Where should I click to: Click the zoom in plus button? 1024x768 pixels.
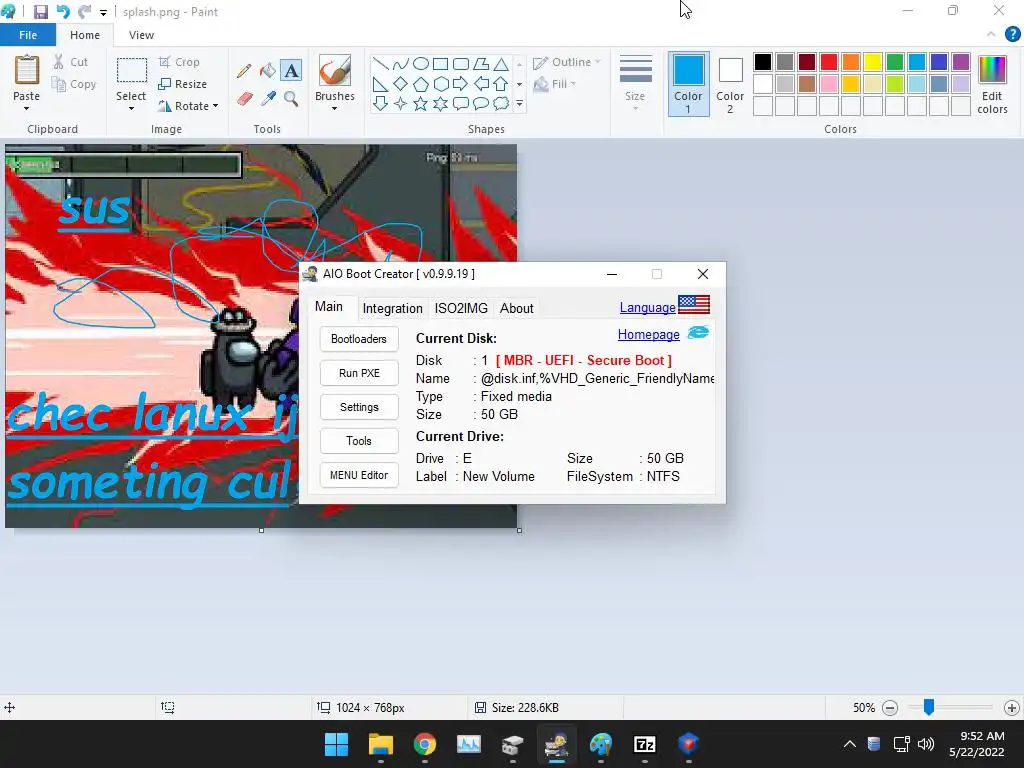(x=1012, y=707)
